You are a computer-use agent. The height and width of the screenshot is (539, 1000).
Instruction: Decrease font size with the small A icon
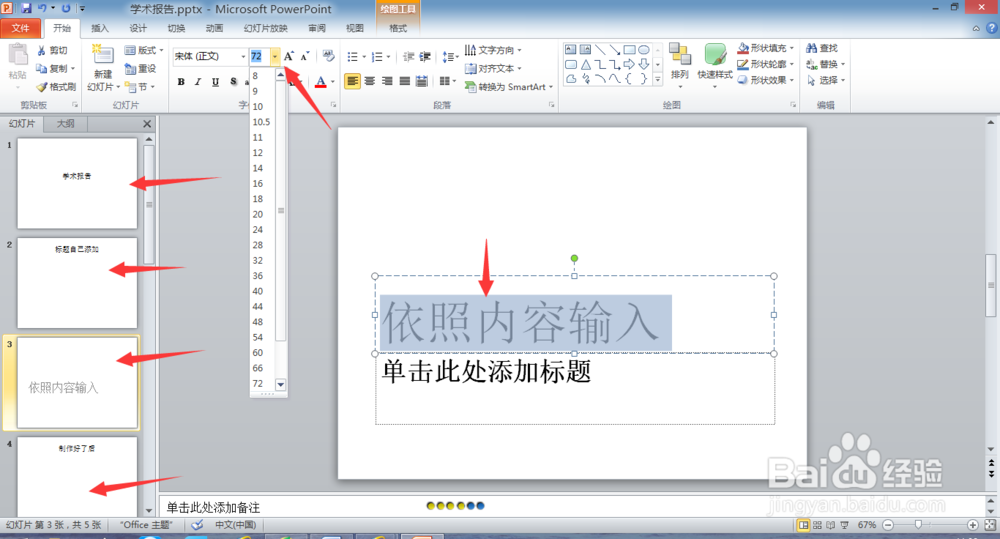click(305, 56)
